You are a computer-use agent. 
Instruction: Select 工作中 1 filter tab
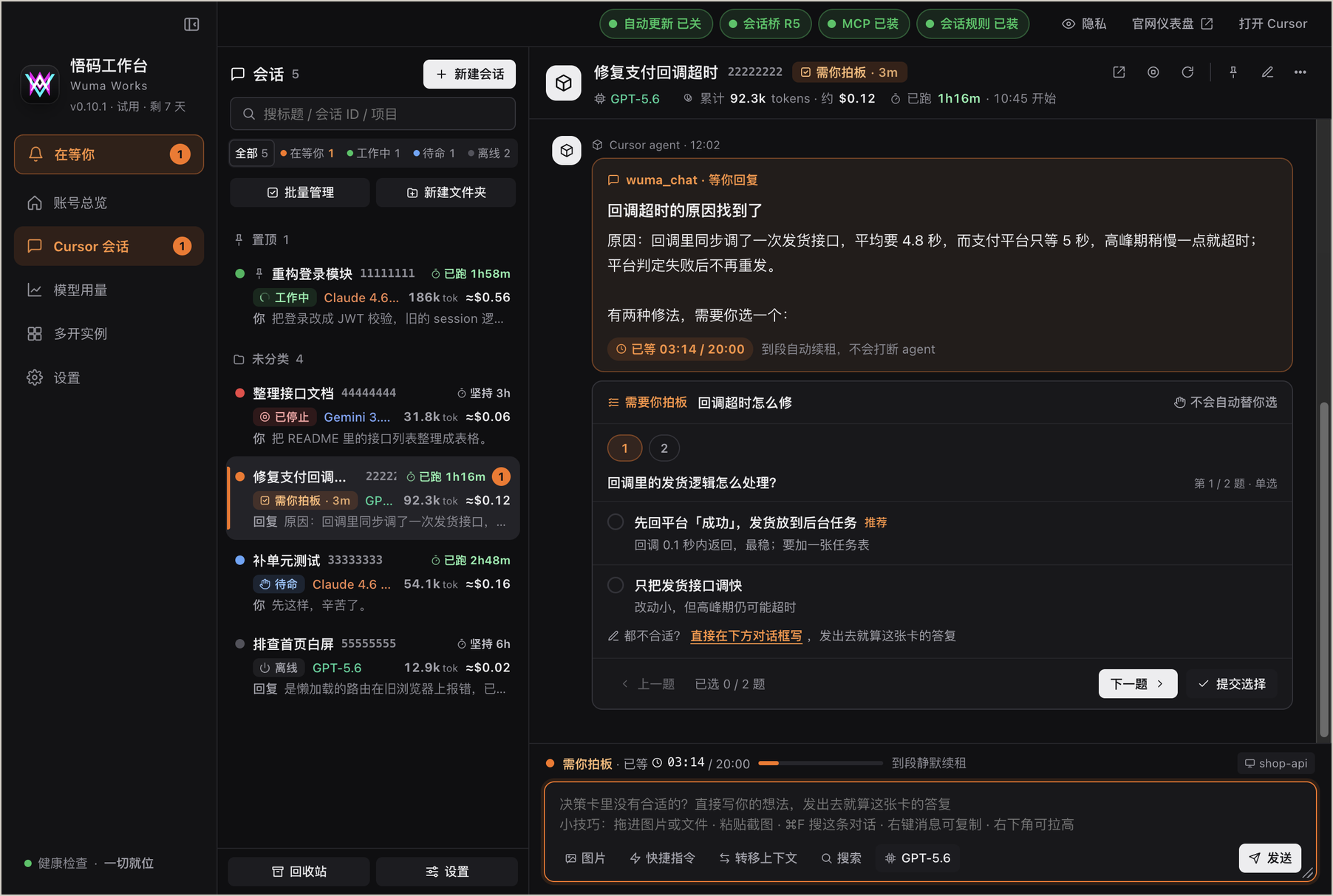click(x=374, y=153)
